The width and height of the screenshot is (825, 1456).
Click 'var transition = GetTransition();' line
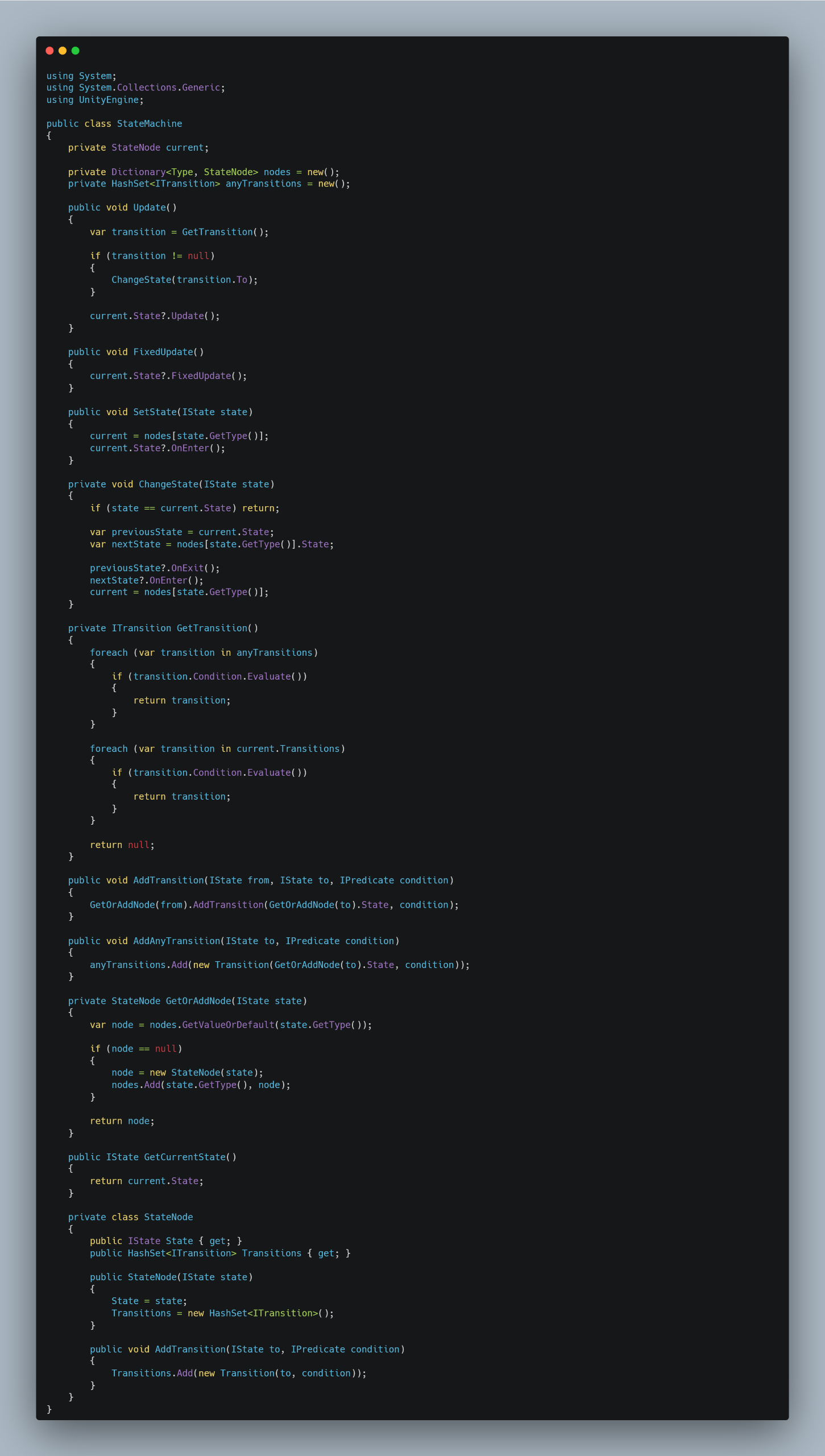(179, 232)
